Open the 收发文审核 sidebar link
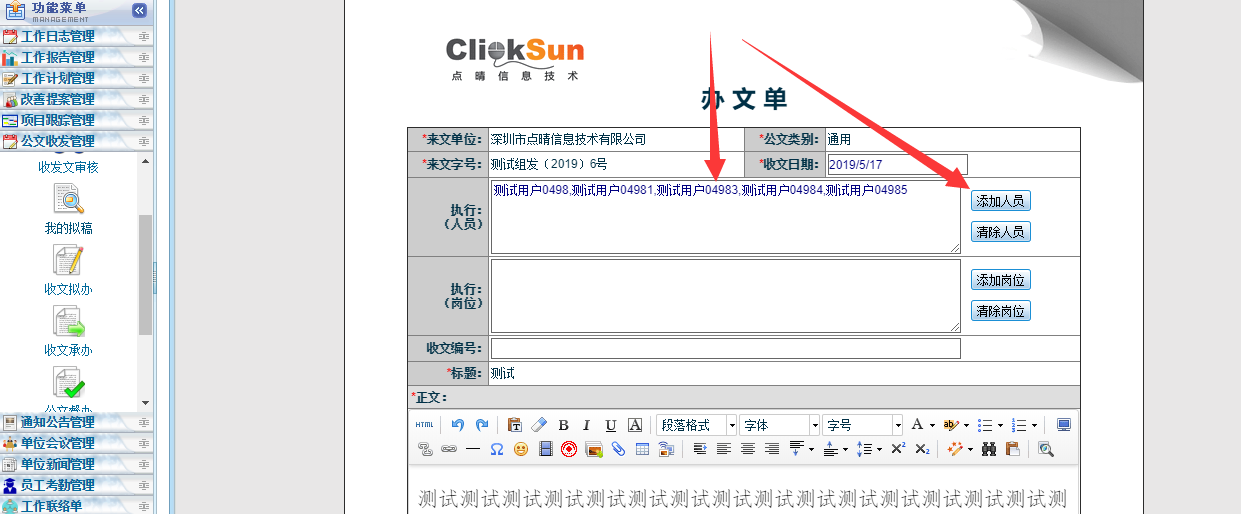Image resolution: width=1241 pixels, height=514 pixels. (x=68, y=167)
